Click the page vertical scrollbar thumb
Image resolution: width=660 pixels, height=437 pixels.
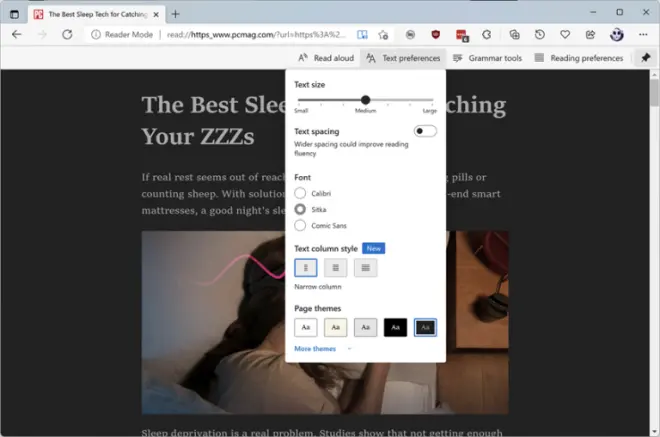654,93
